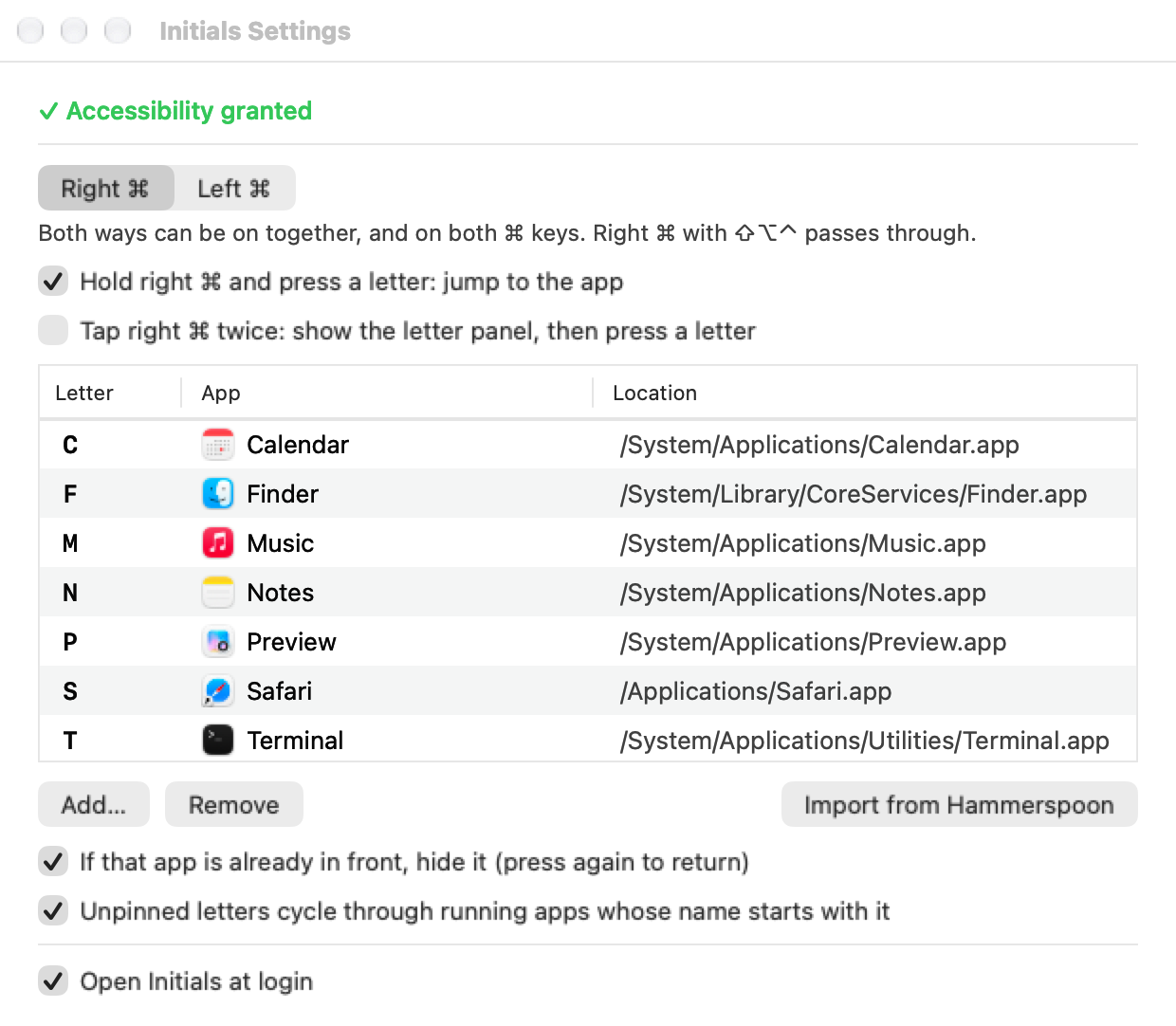Select the letter S cell
The width and height of the screenshot is (1176, 1026).
pos(70,691)
